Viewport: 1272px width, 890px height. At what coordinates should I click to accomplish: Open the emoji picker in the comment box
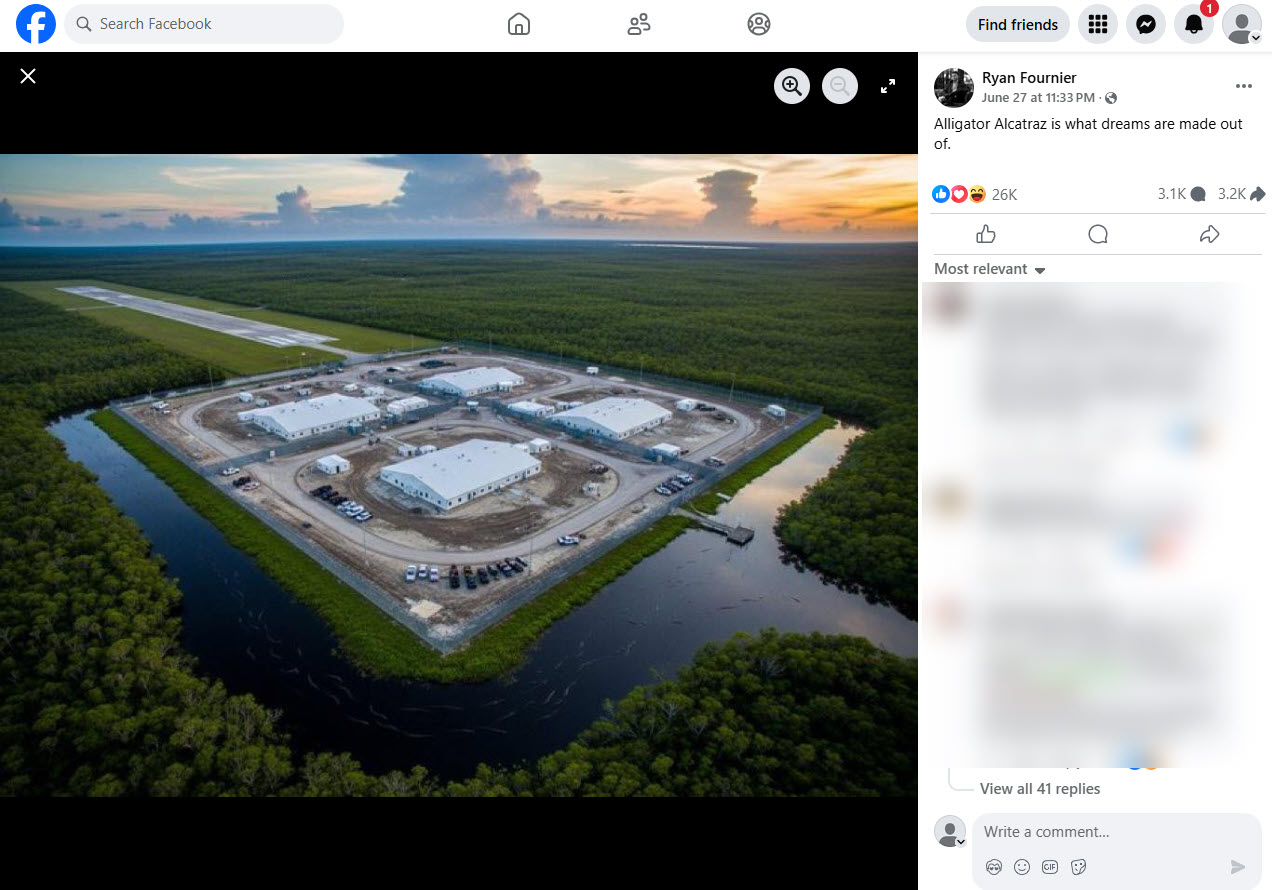[x=1022, y=867]
